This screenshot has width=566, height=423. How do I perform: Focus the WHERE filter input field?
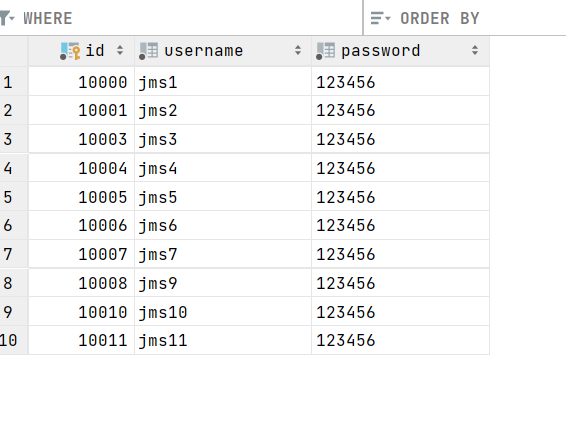(191, 18)
